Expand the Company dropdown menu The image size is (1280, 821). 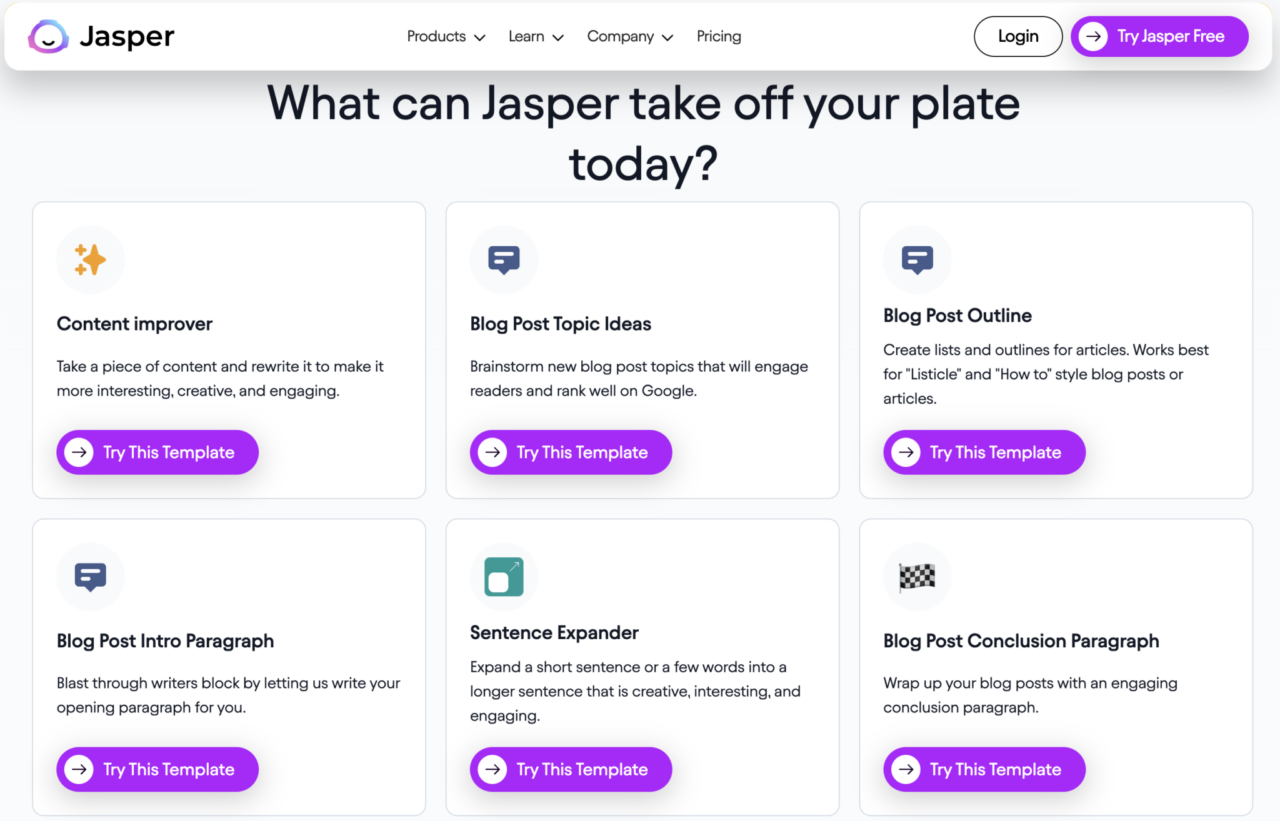(629, 37)
